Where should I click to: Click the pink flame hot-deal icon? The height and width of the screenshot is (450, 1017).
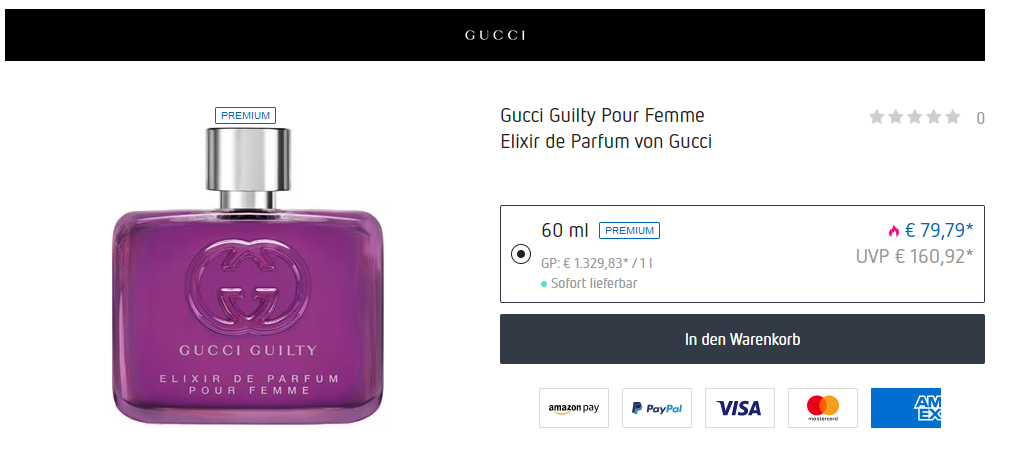[x=894, y=231]
